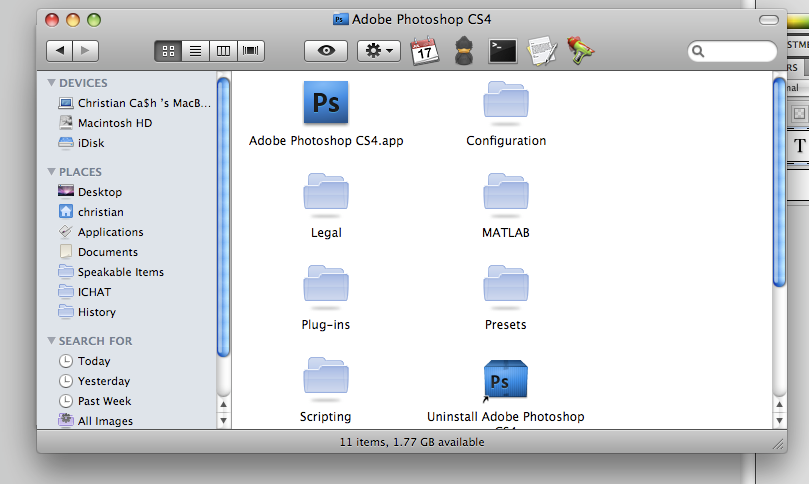Image resolution: width=809 pixels, height=484 pixels.
Task: Go back with the left arrow button
Action: point(59,51)
